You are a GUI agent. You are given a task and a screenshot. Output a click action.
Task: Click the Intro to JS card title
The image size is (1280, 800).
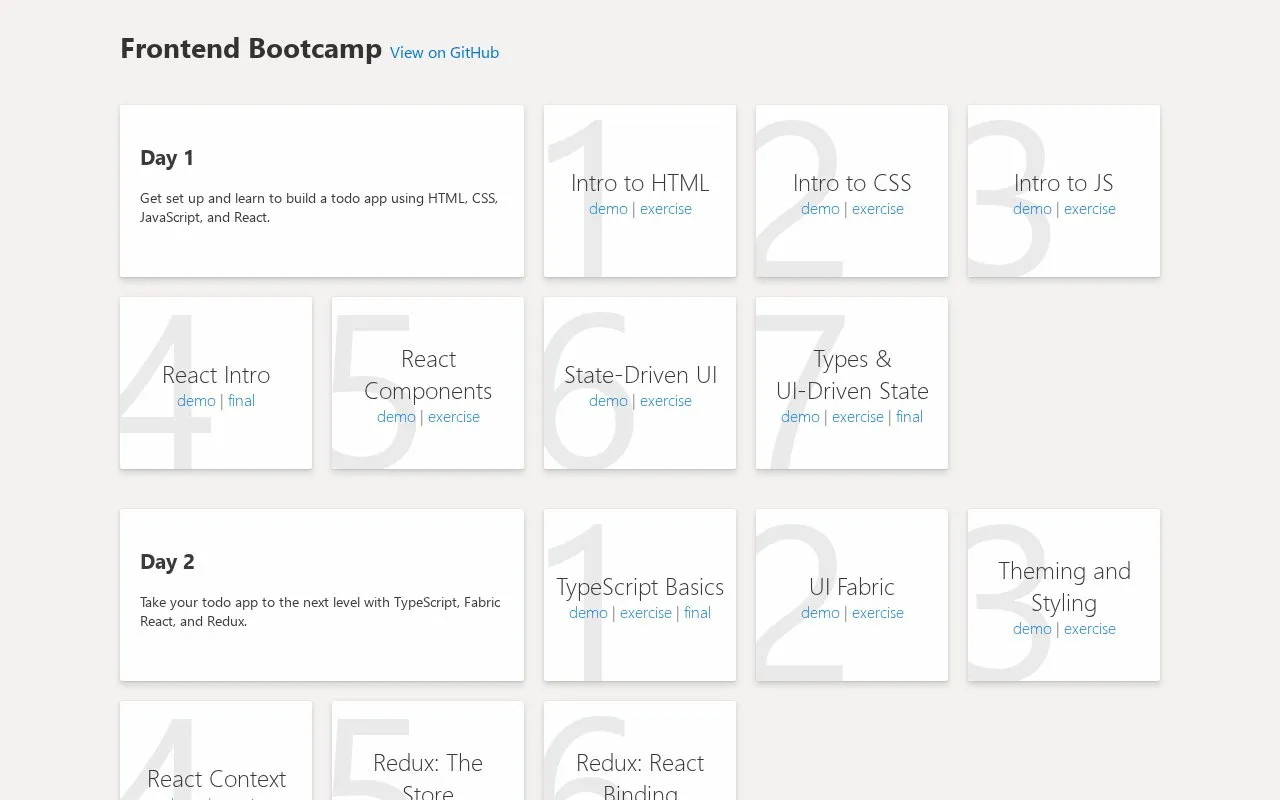1064,183
